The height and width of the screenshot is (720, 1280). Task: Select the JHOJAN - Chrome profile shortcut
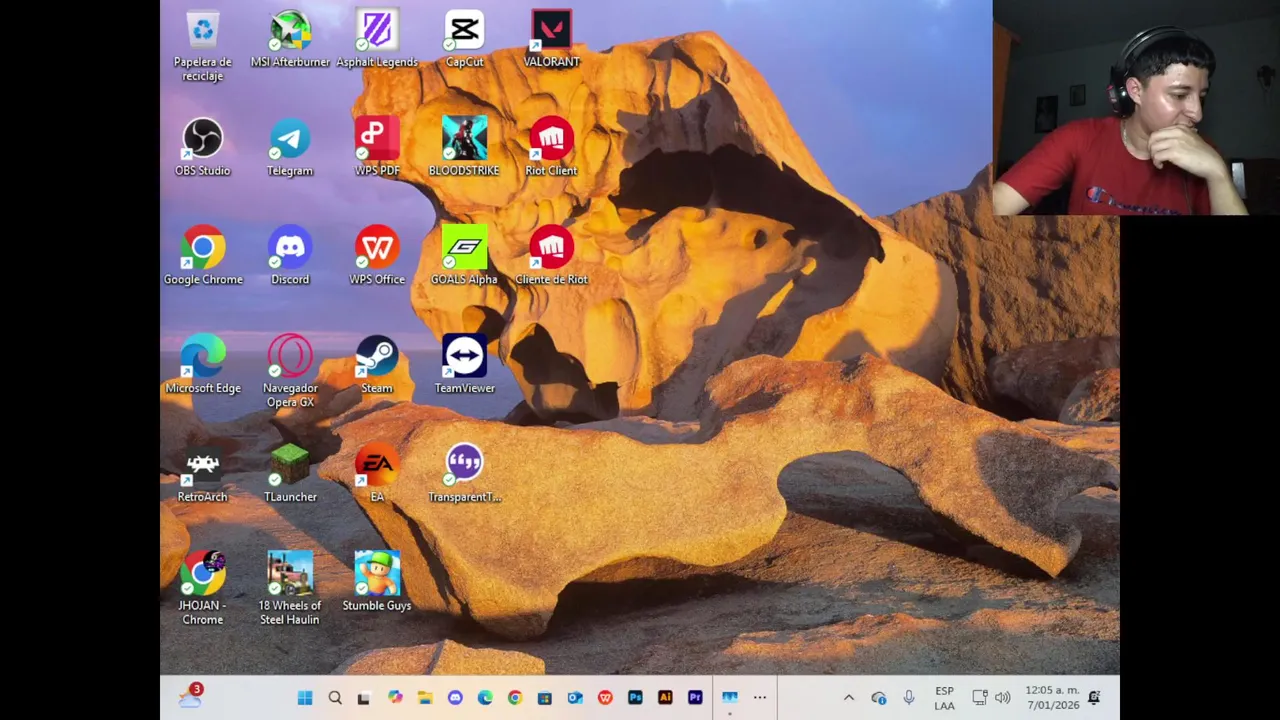(203, 589)
